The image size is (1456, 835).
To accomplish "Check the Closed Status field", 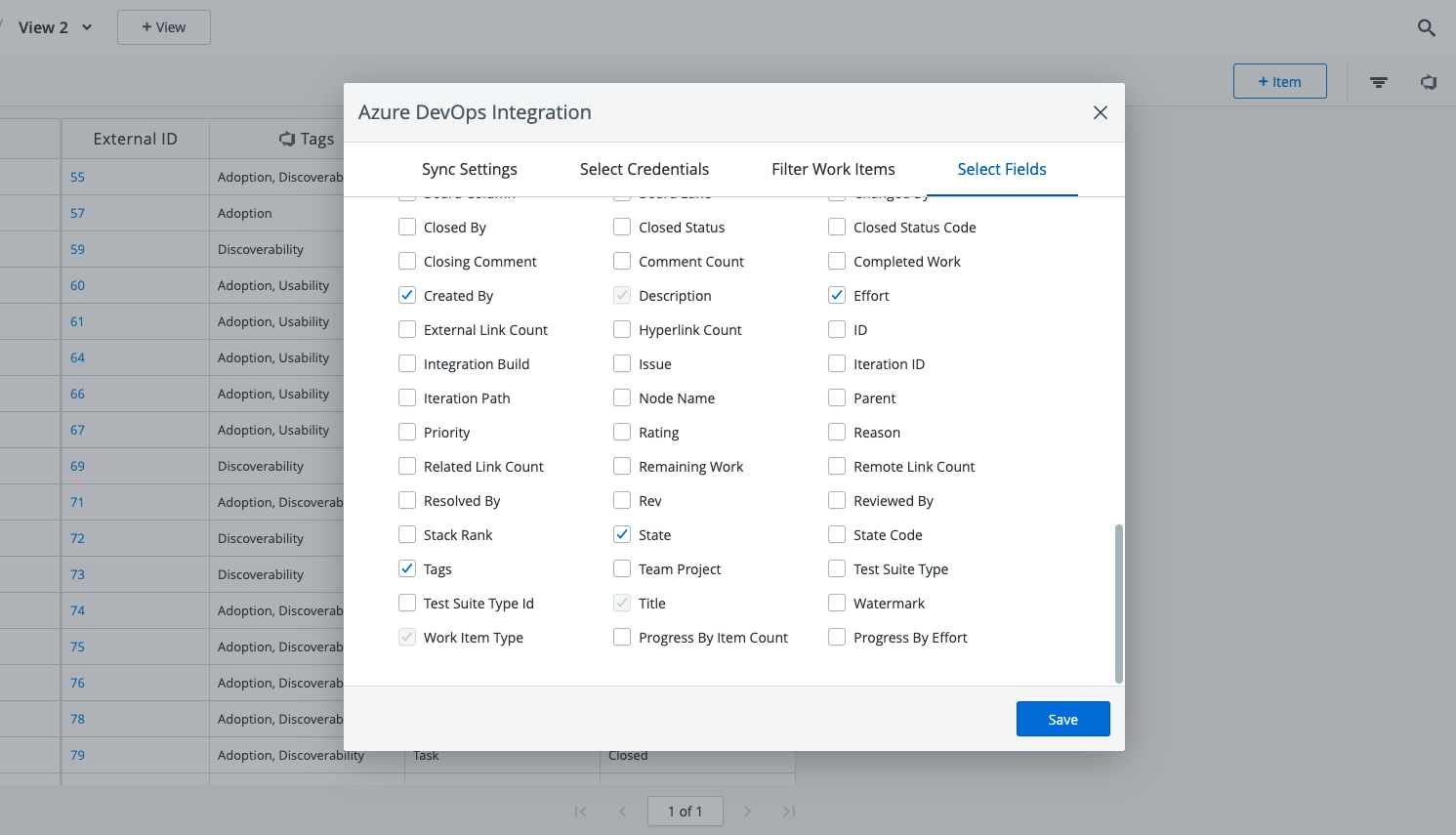I will click(622, 227).
